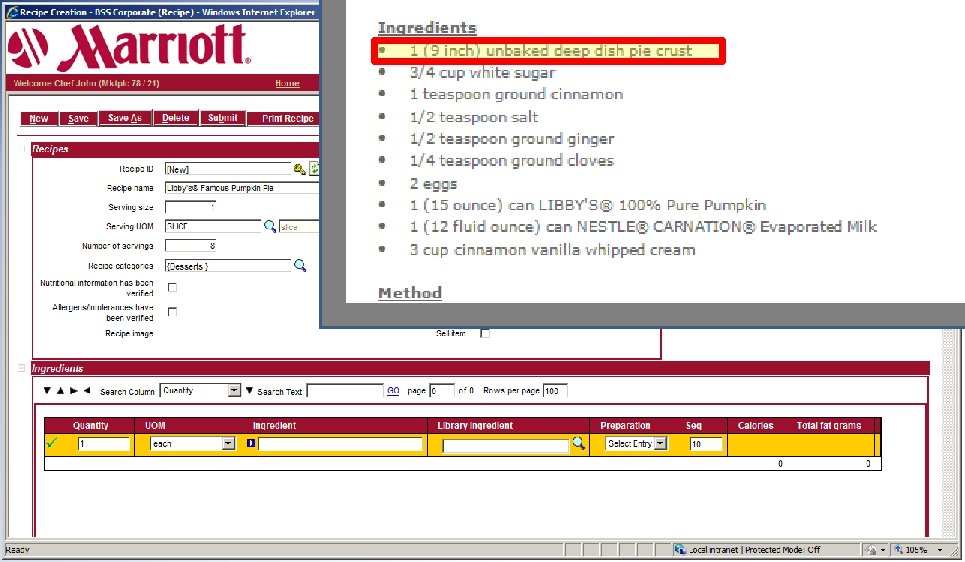Open the Search Column Quantity dropdown
Image resolution: width=965 pixels, height=562 pixels.
pyautogui.click(x=234, y=390)
